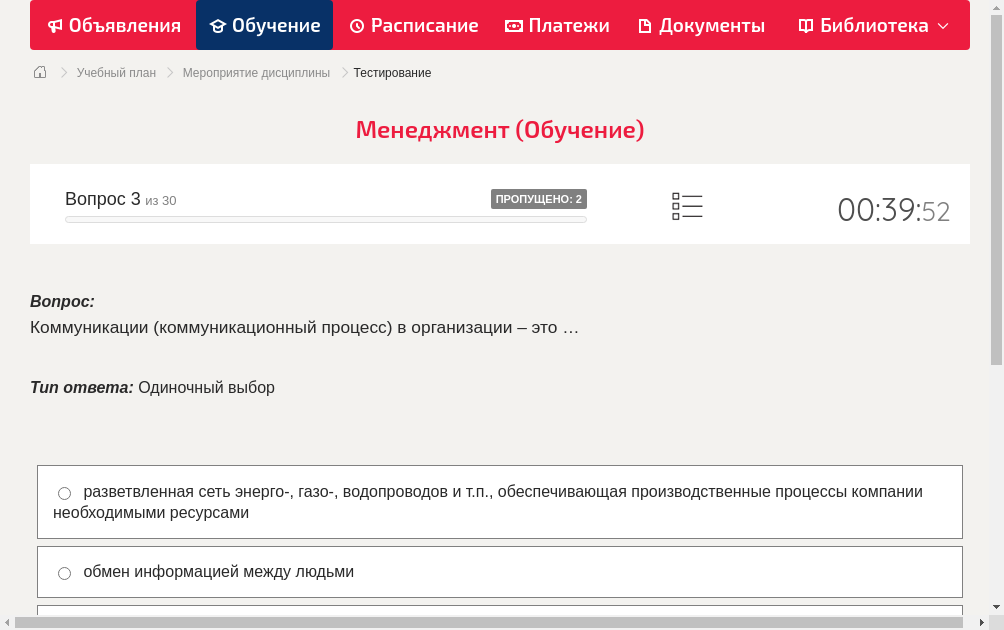Click the payment card icon on Платежи

click(x=512, y=25)
